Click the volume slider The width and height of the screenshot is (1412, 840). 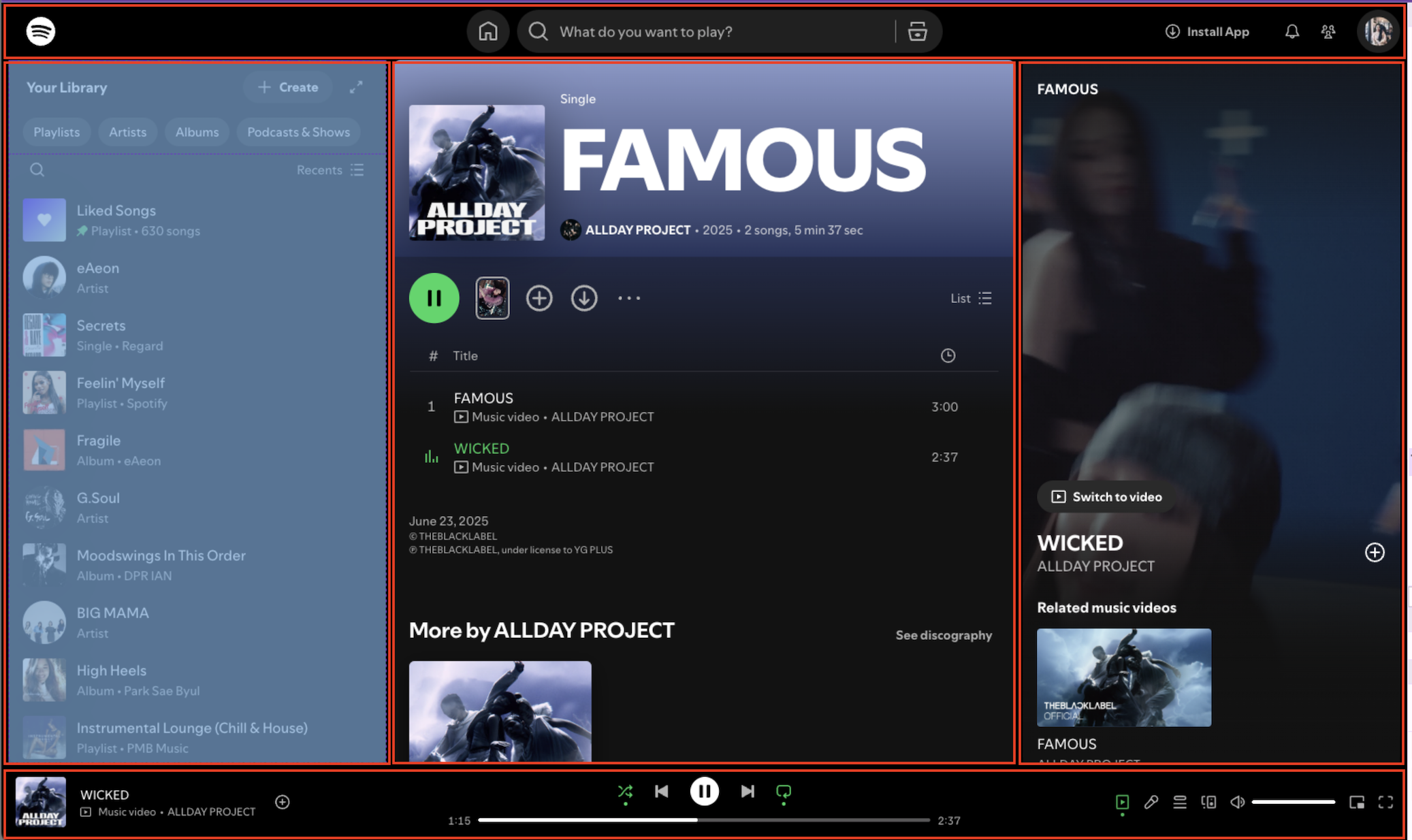(x=1292, y=803)
